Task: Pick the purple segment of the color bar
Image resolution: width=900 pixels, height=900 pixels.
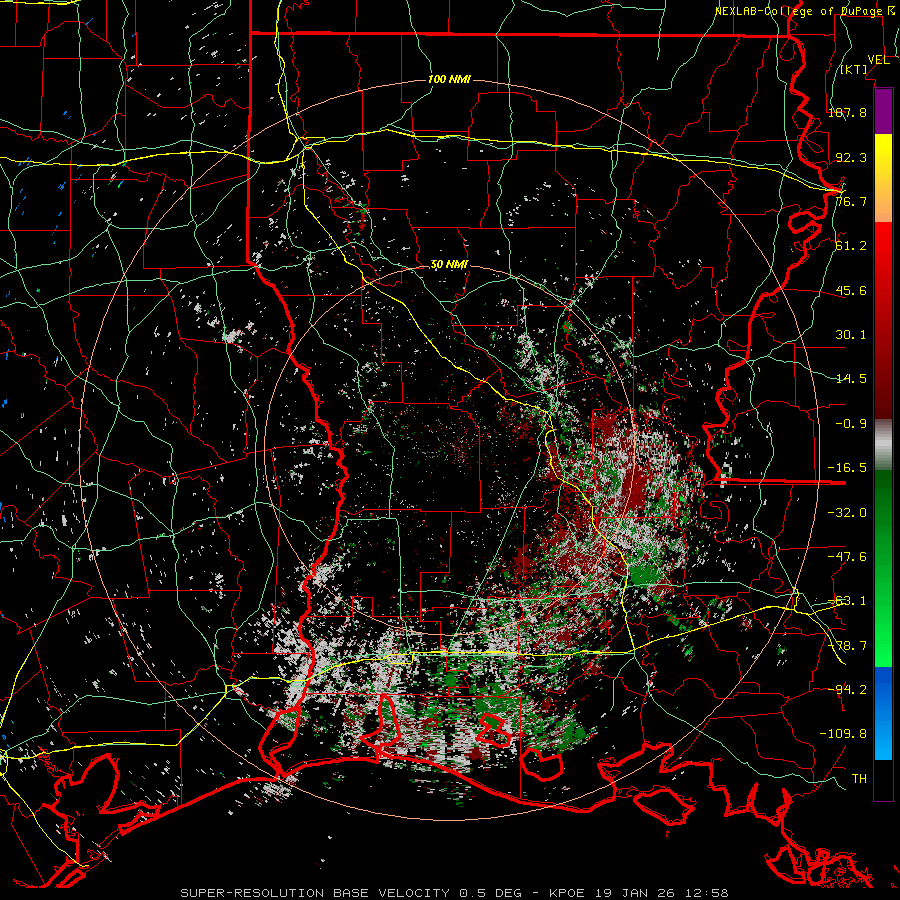Action: (x=883, y=111)
